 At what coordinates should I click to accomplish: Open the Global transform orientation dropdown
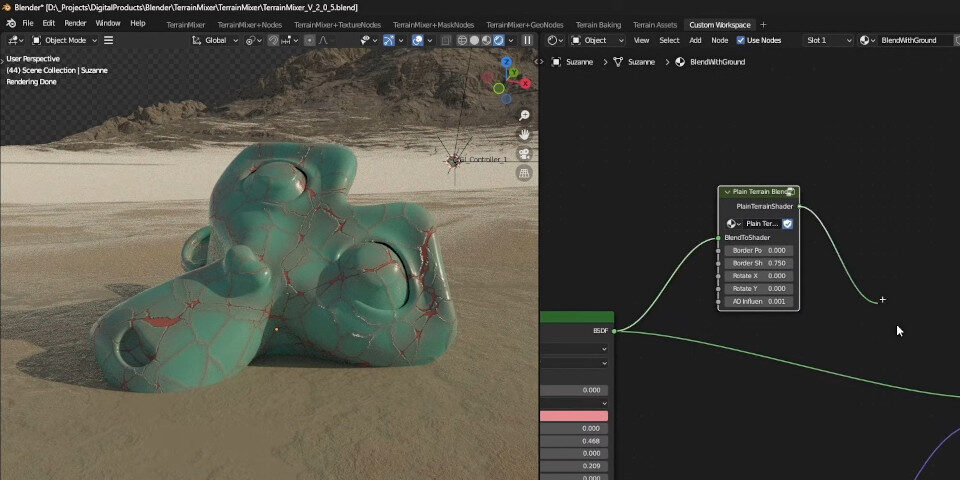tap(215, 40)
